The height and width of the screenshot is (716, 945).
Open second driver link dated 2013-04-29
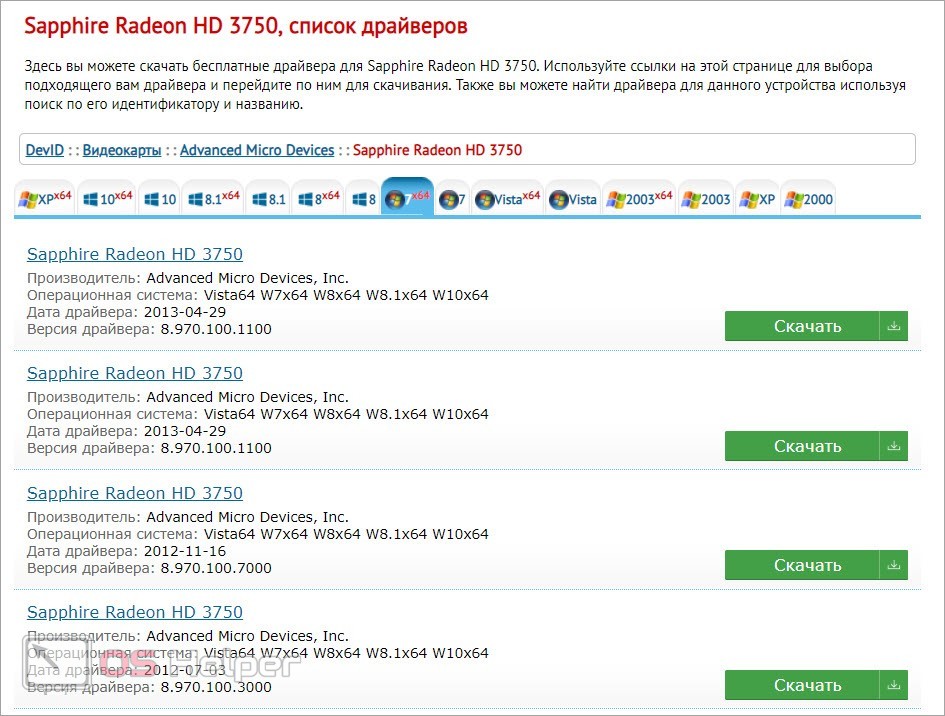(135, 374)
